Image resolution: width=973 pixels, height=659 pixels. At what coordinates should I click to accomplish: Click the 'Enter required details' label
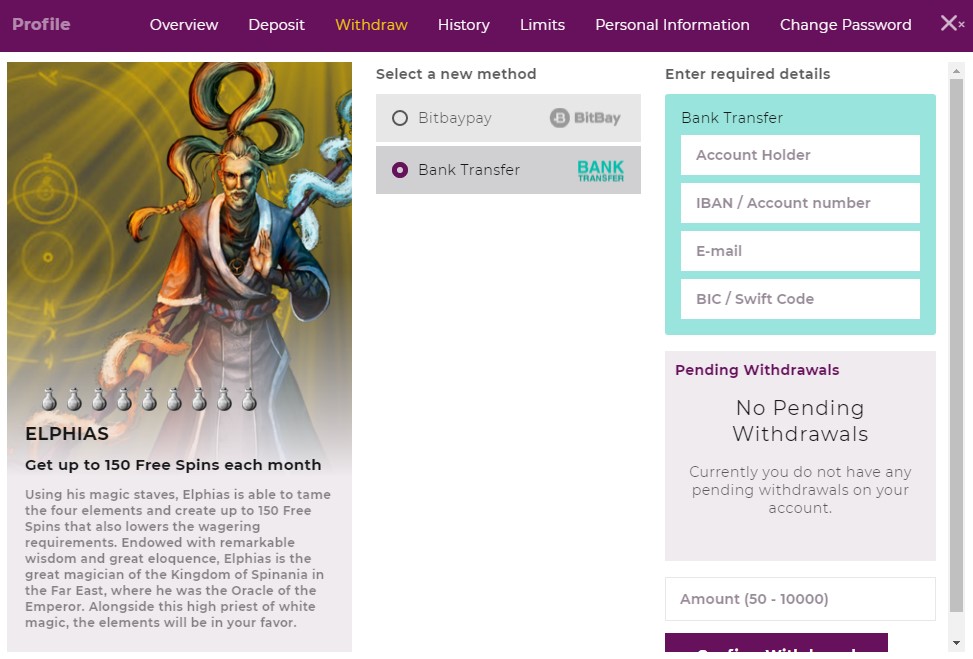(748, 74)
